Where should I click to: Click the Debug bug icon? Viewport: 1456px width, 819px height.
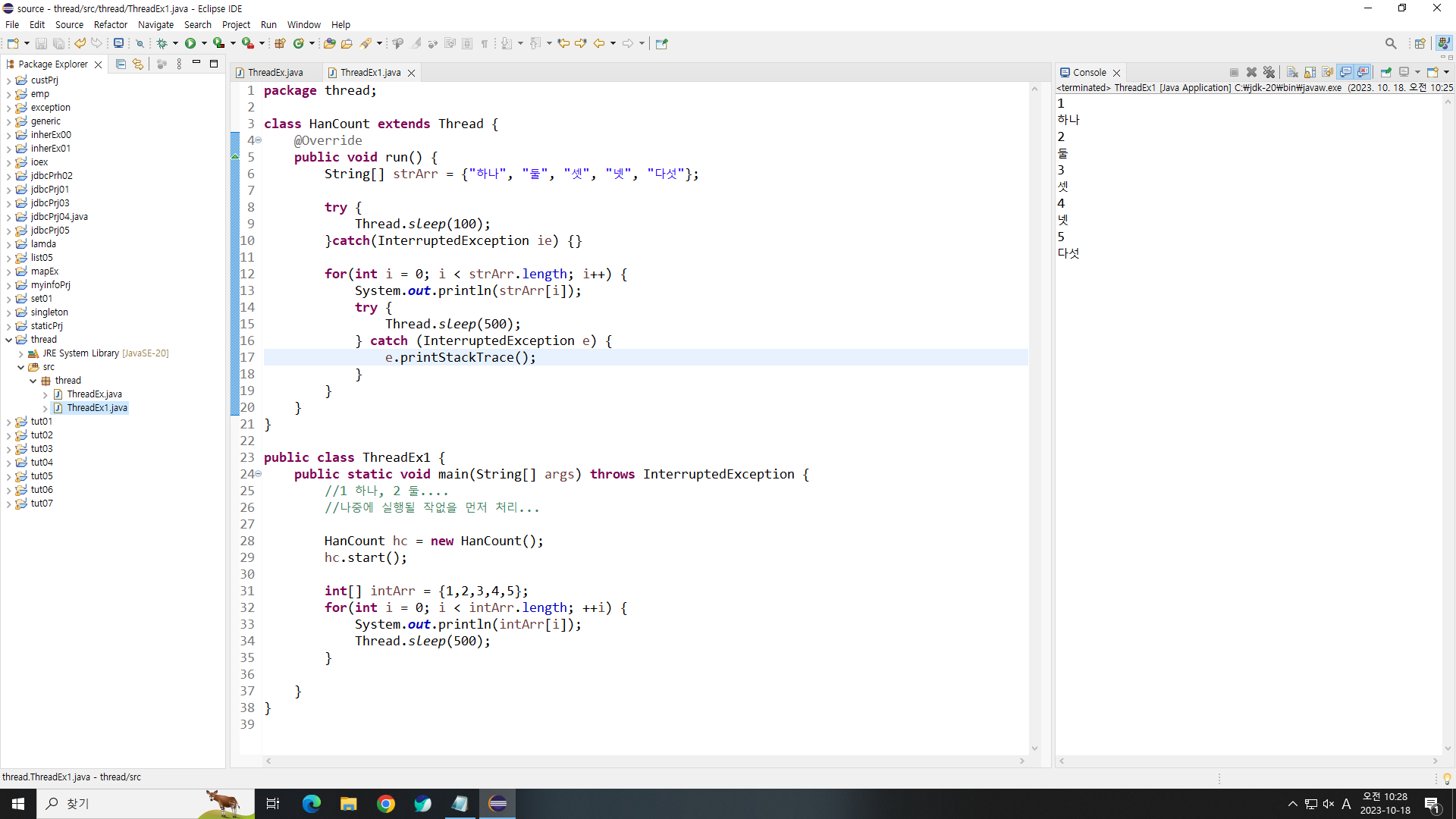pyautogui.click(x=162, y=43)
